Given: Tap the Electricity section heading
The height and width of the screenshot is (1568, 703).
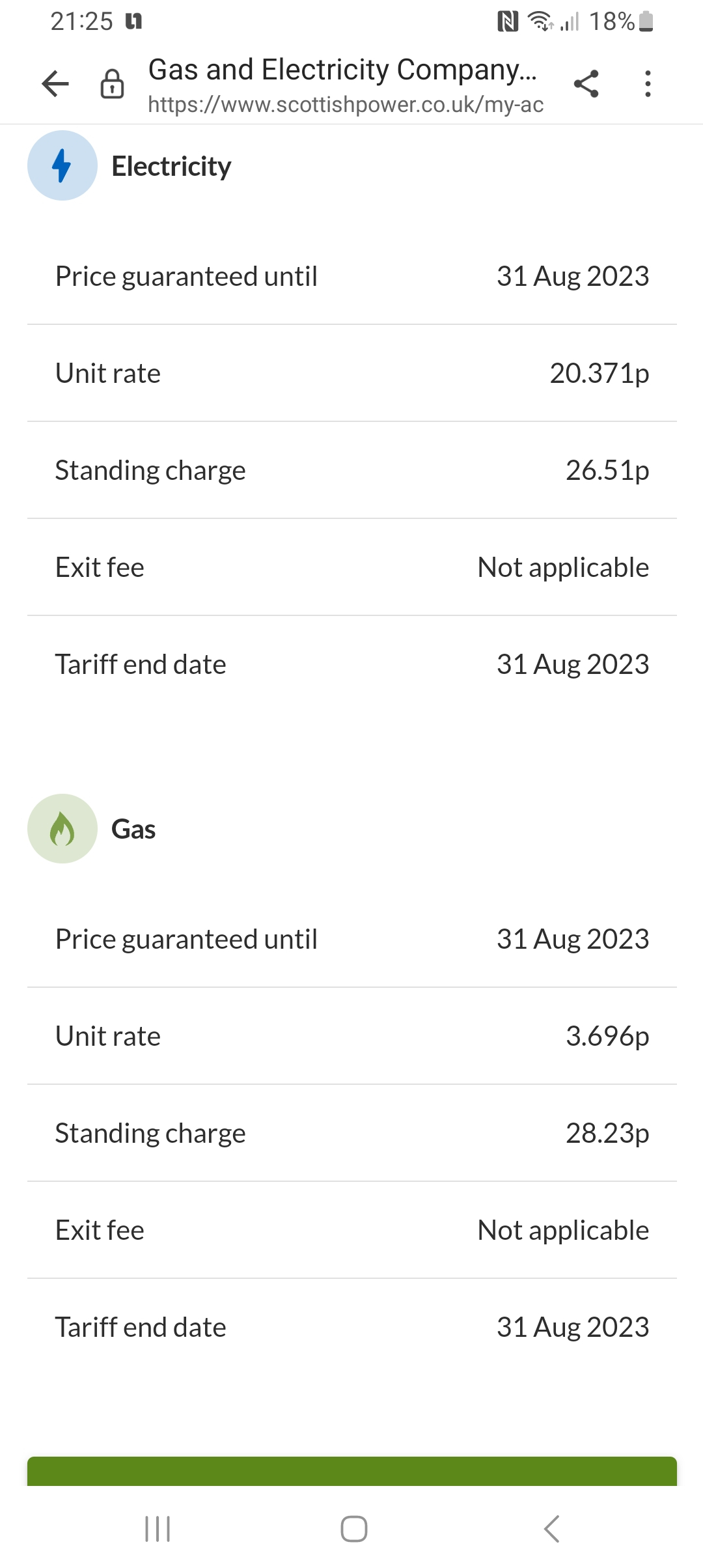Looking at the screenshot, I should pyautogui.click(x=171, y=167).
